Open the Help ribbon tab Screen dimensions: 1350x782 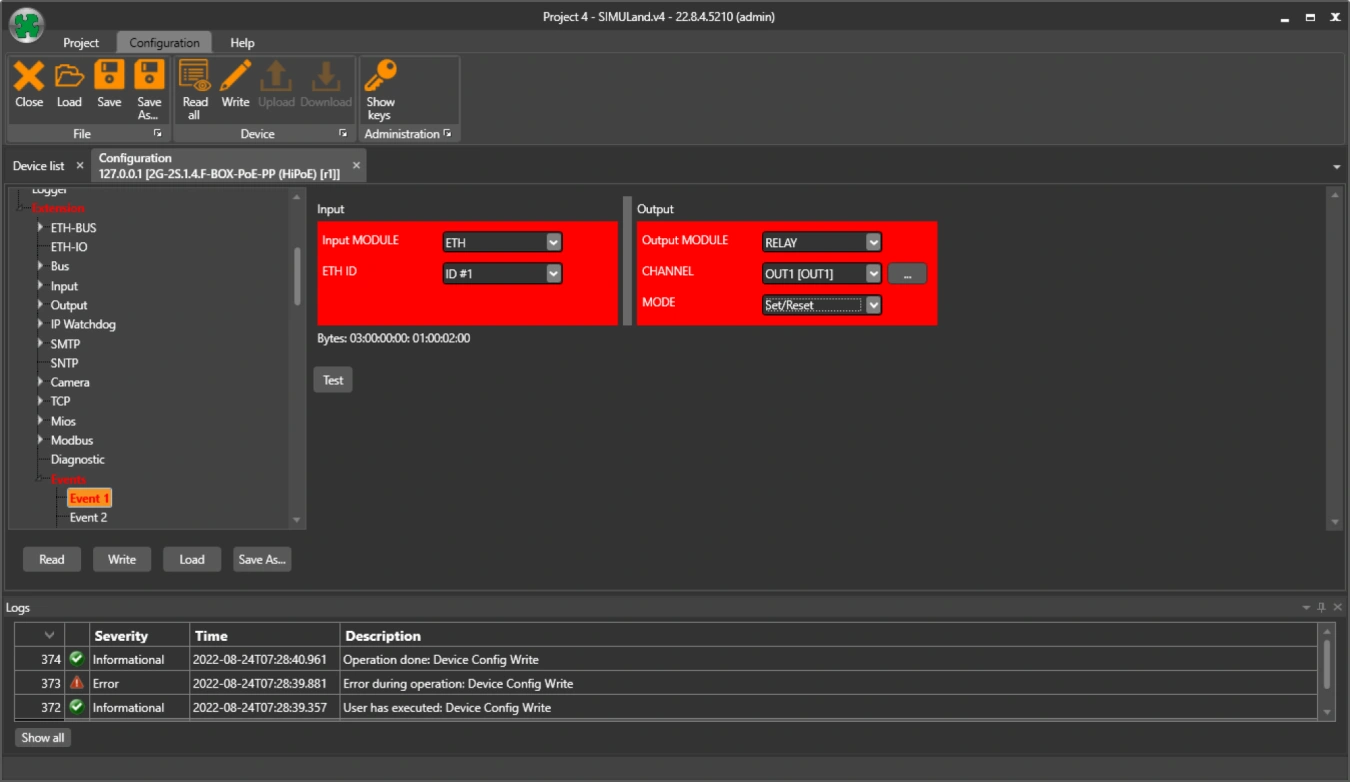pyautogui.click(x=242, y=43)
